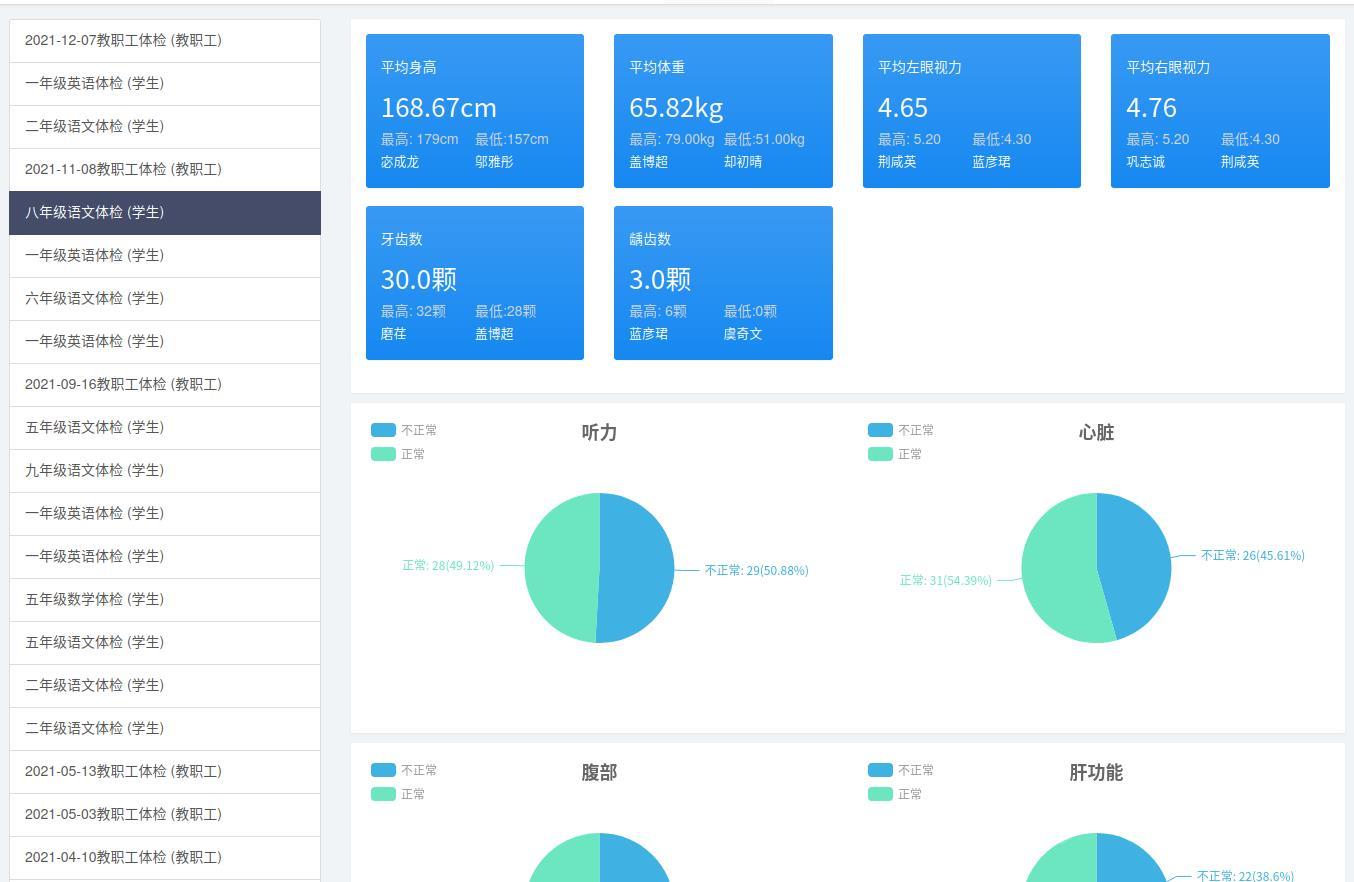Click 最低:51.00kg text
This screenshot has width=1354, height=882.
764,140
